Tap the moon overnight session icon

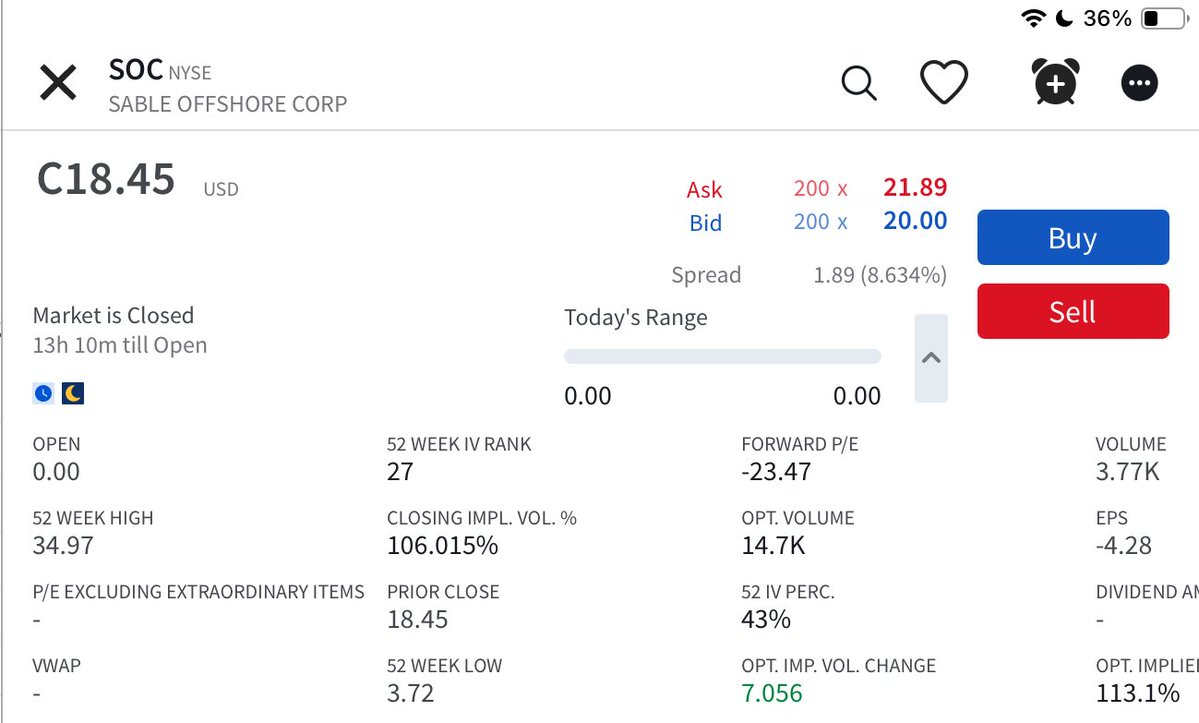73,393
